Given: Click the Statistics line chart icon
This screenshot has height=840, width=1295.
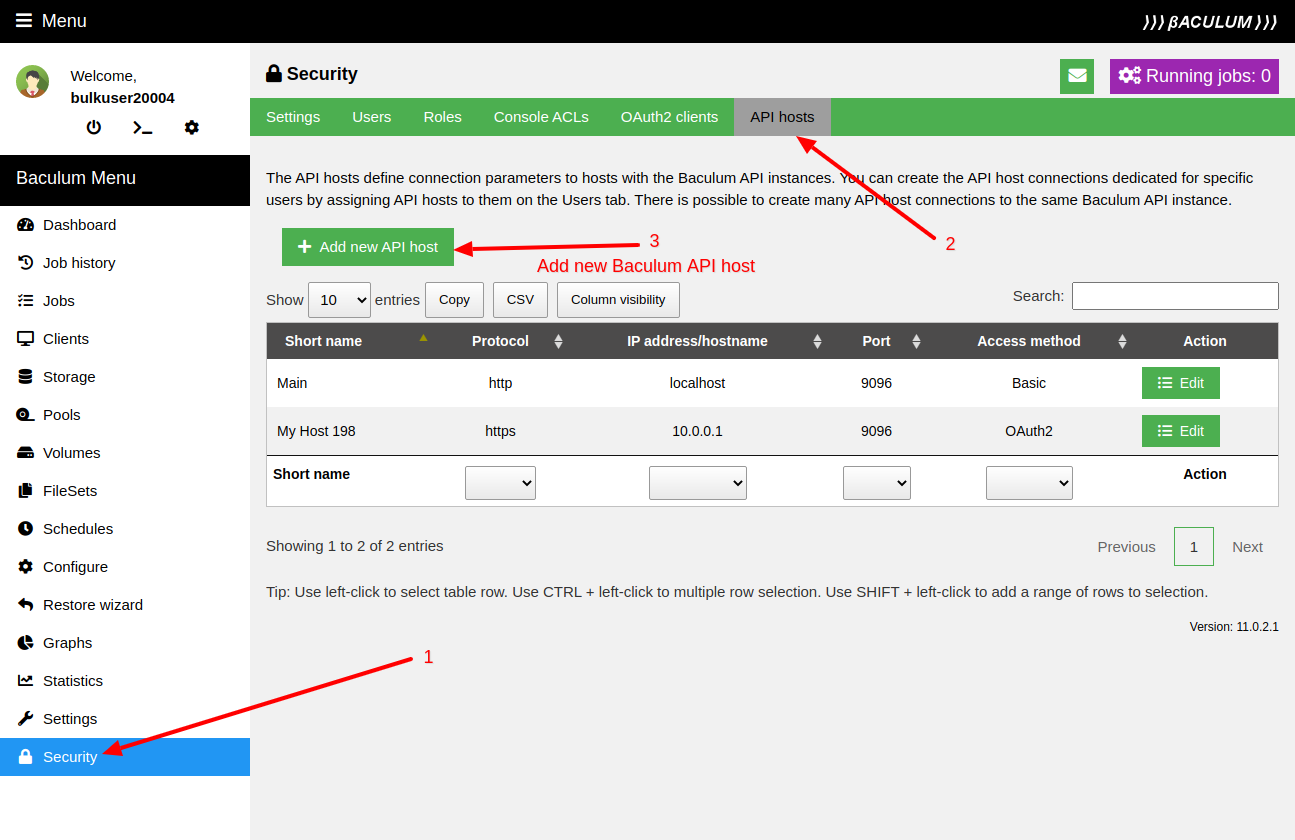Looking at the screenshot, I should coord(26,681).
